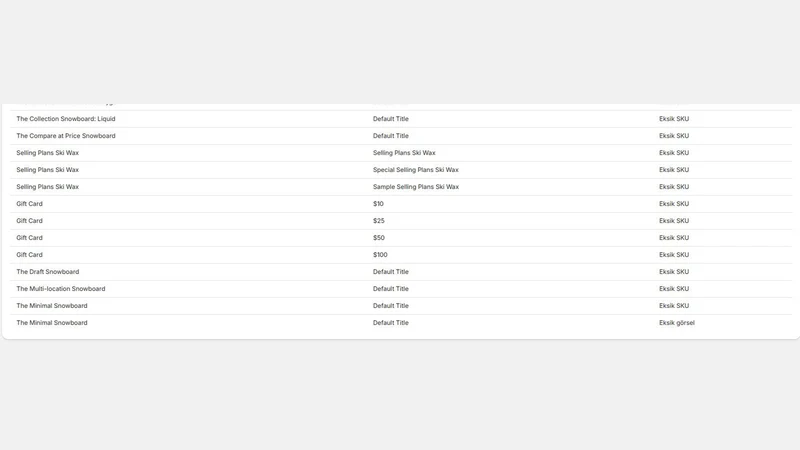Click Default Title for The Multi-location Snowboard
Screen dimensions: 800x450
click(x=391, y=289)
